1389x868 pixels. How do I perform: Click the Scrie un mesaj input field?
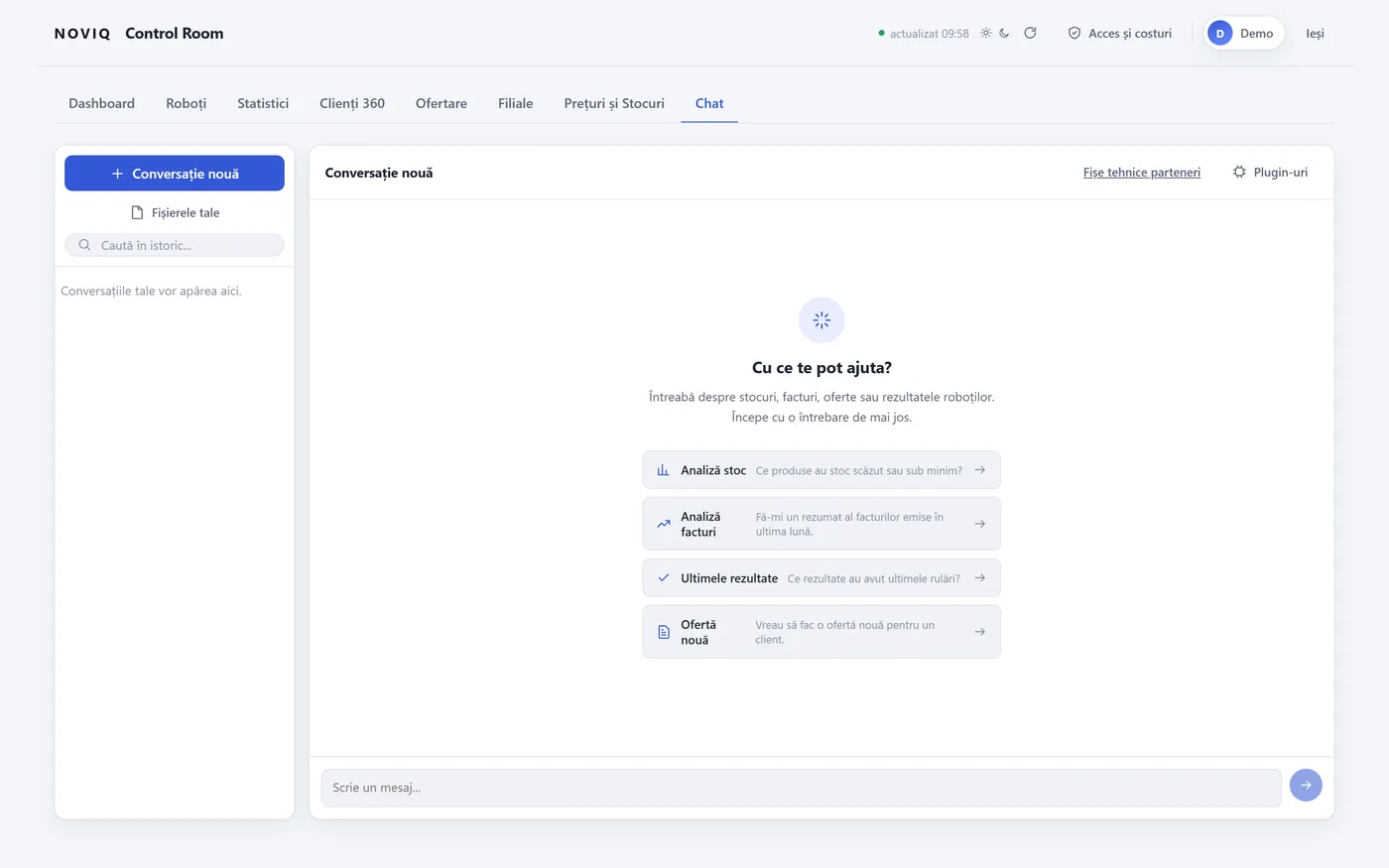pyautogui.click(x=802, y=788)
